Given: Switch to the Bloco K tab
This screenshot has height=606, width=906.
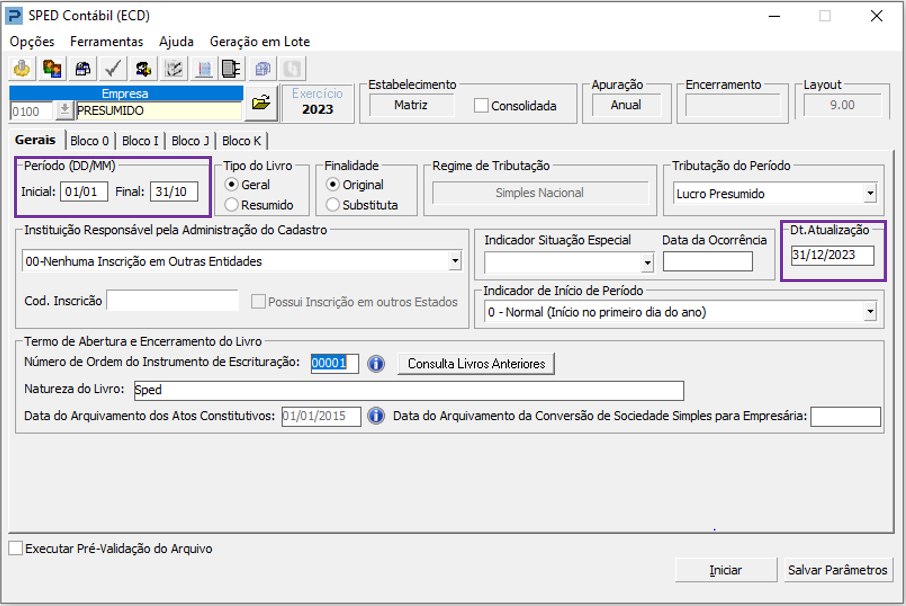Looking at the screenshot, I should click(x=242, y=141).
